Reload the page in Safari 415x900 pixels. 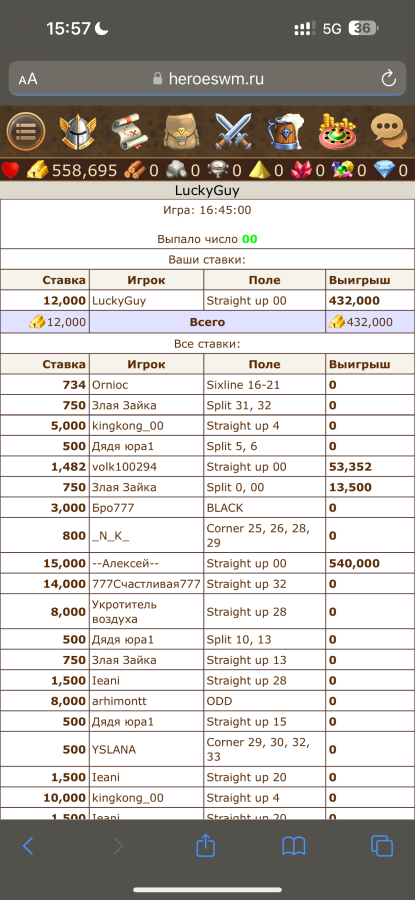pos(389,79)
